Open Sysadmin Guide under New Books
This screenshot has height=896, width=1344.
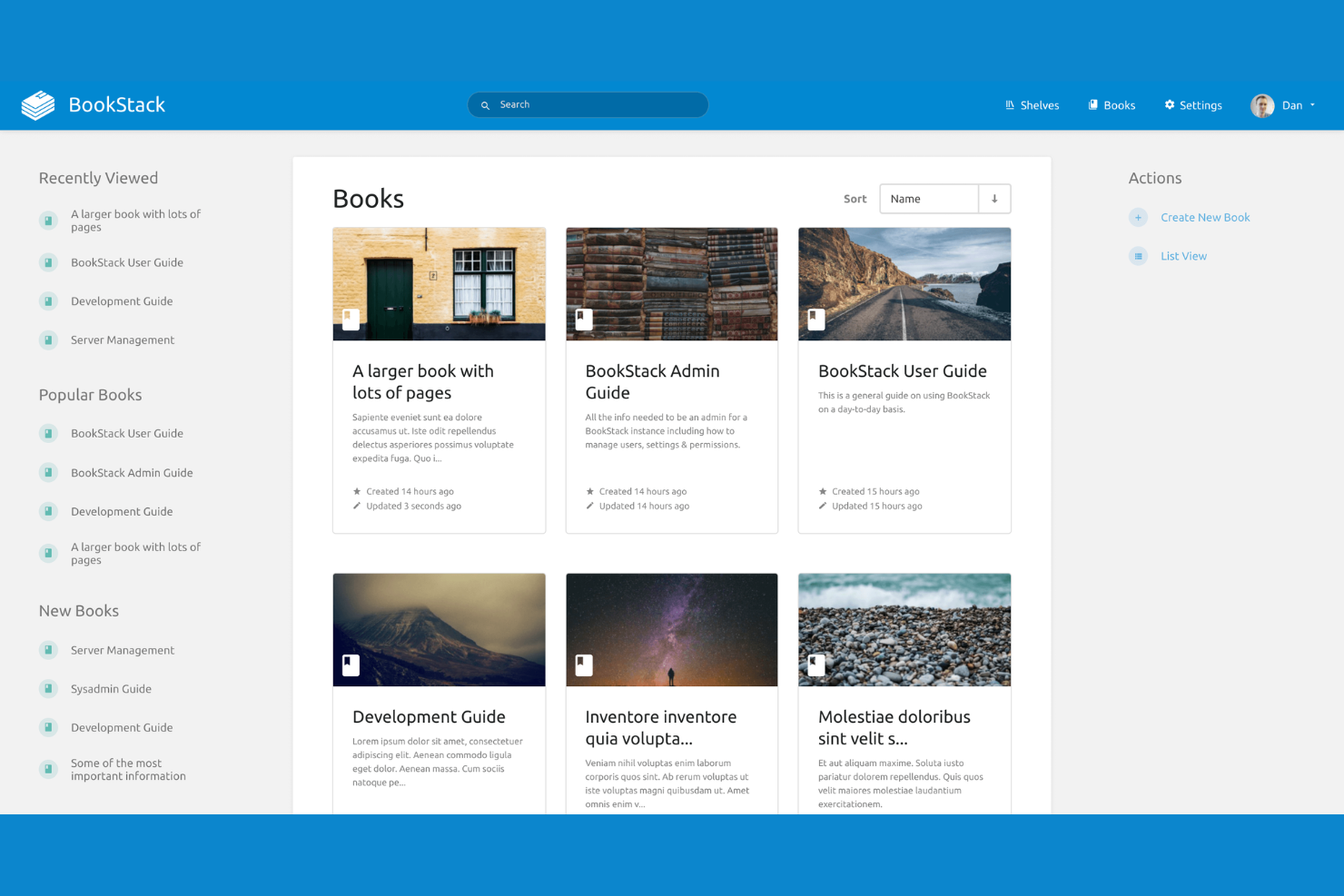111,689
